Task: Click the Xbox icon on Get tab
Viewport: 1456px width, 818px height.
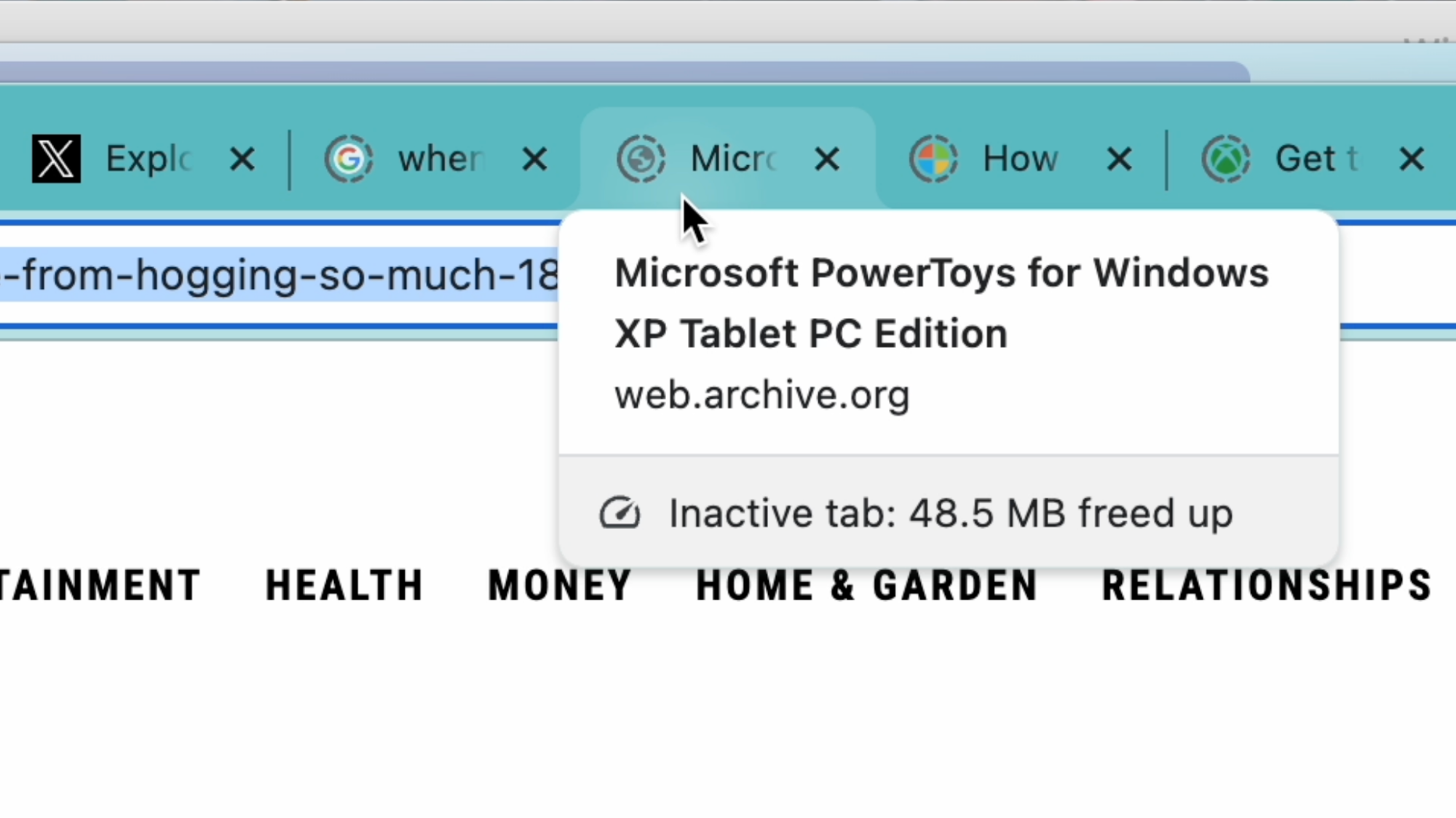Action: [x=1225, y=158]
